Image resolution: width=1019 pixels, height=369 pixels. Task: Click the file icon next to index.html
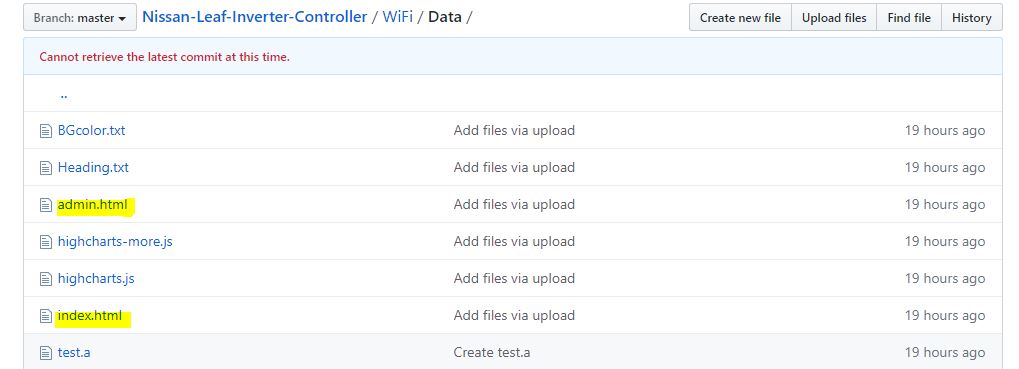point(45,316)
